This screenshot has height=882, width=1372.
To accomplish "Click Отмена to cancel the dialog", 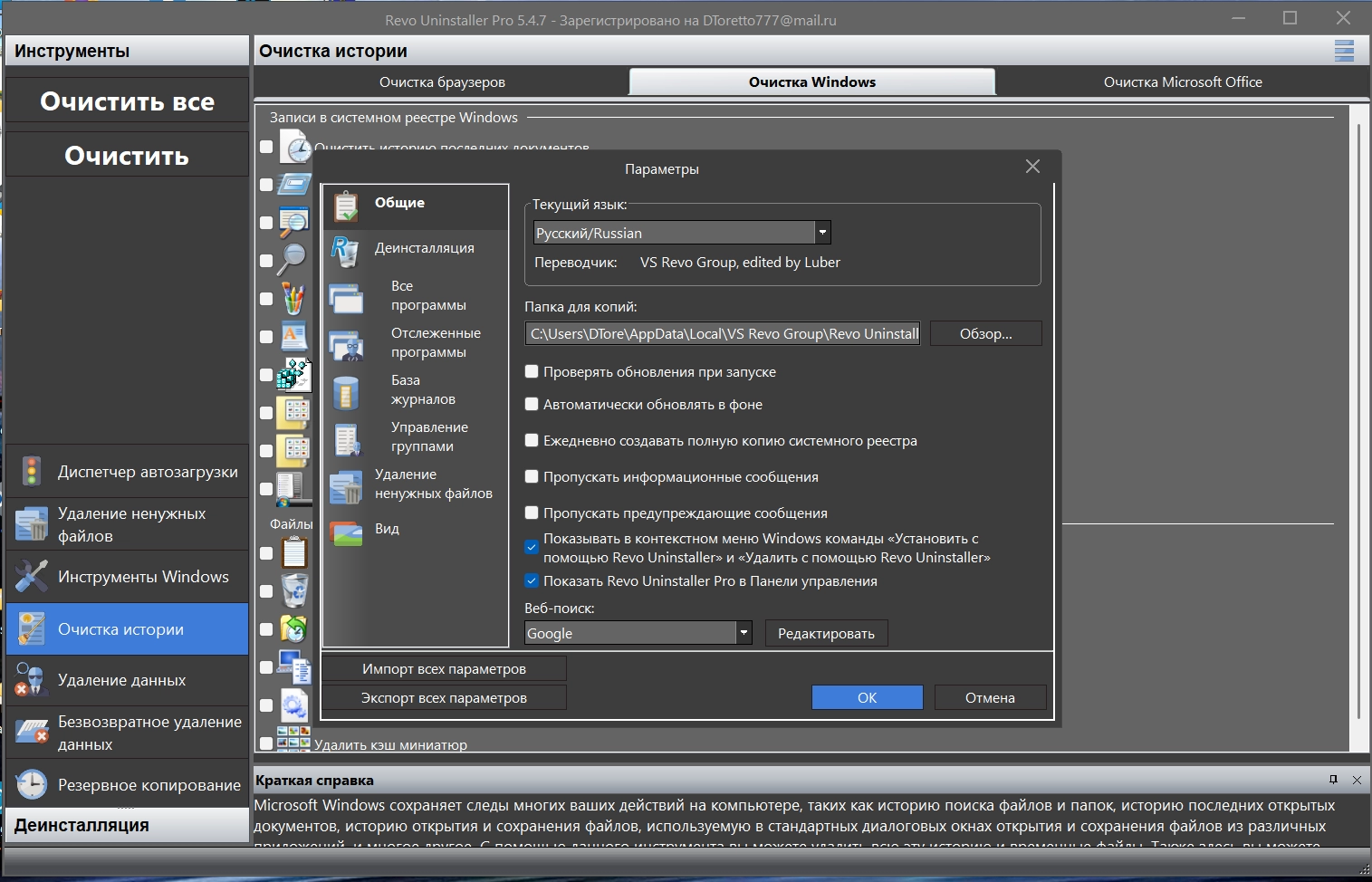I will 990,697.
